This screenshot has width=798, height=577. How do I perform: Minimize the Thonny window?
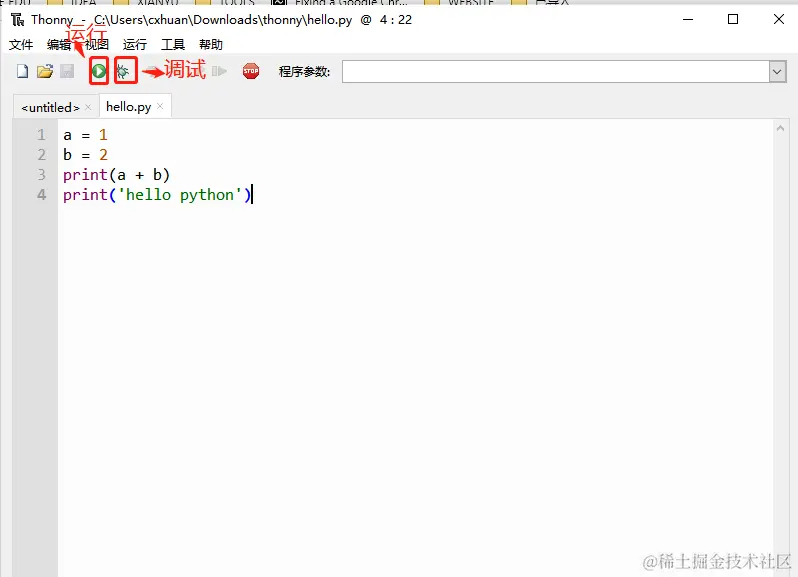point(688,20)
